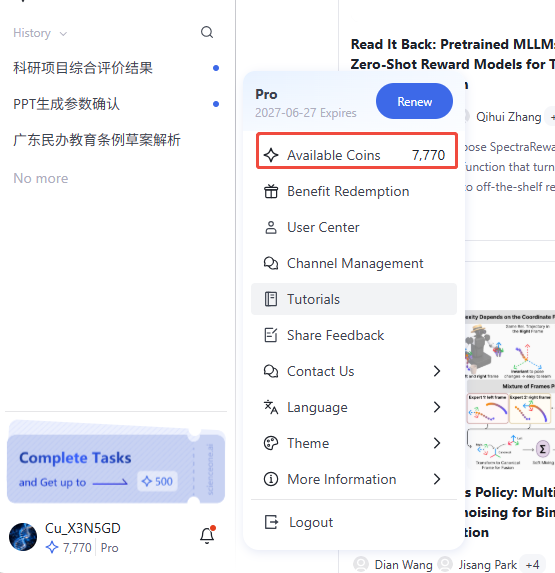
Task: Click the Available Coins sparkle icon
Action: [x=271, y=155]
